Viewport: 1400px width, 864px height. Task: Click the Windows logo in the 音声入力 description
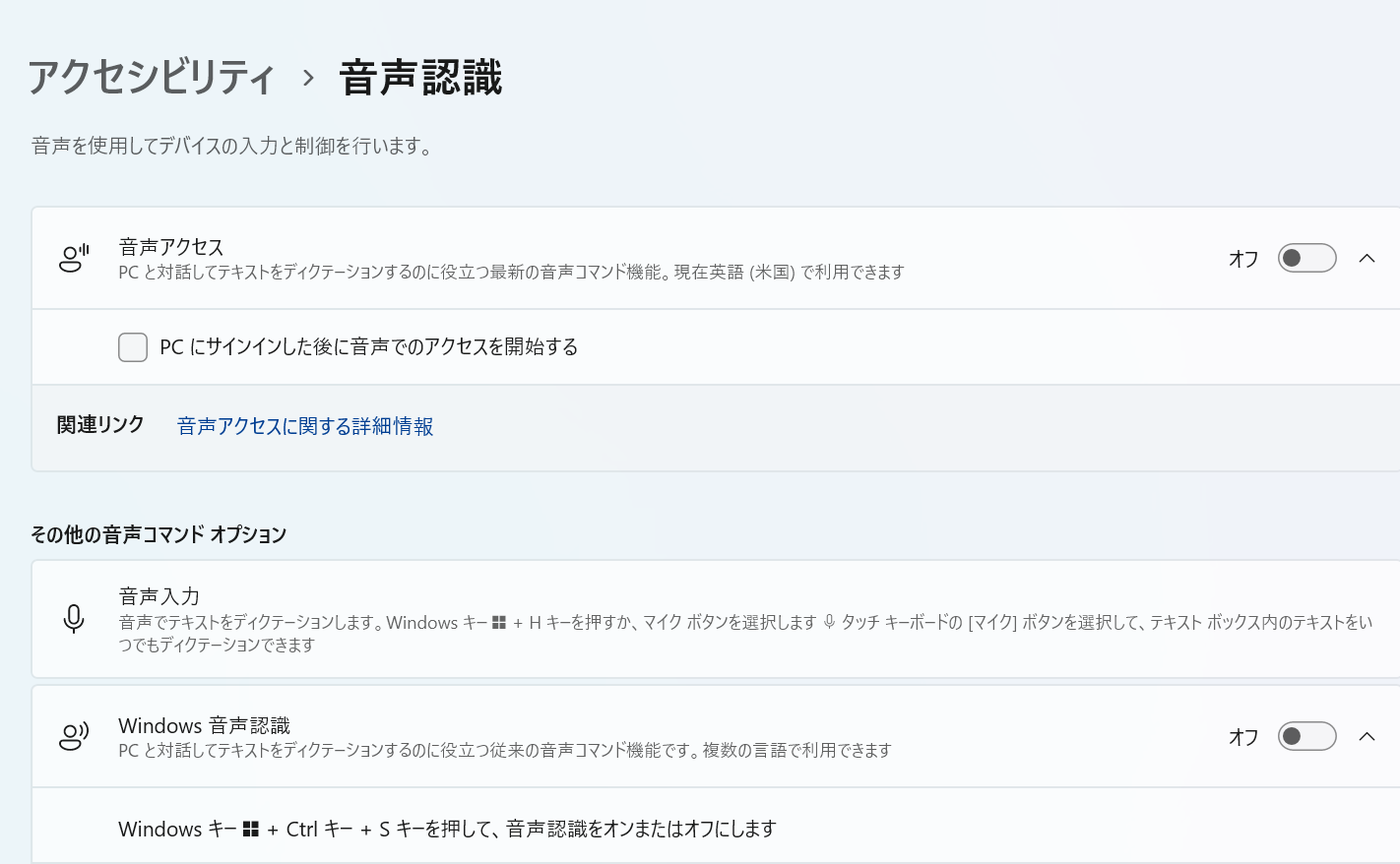pos(499,623)
